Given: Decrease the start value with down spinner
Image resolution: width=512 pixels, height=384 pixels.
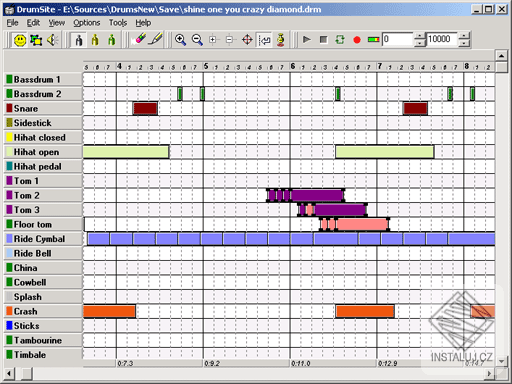Looking at the screenshot, I should [420, 43].
